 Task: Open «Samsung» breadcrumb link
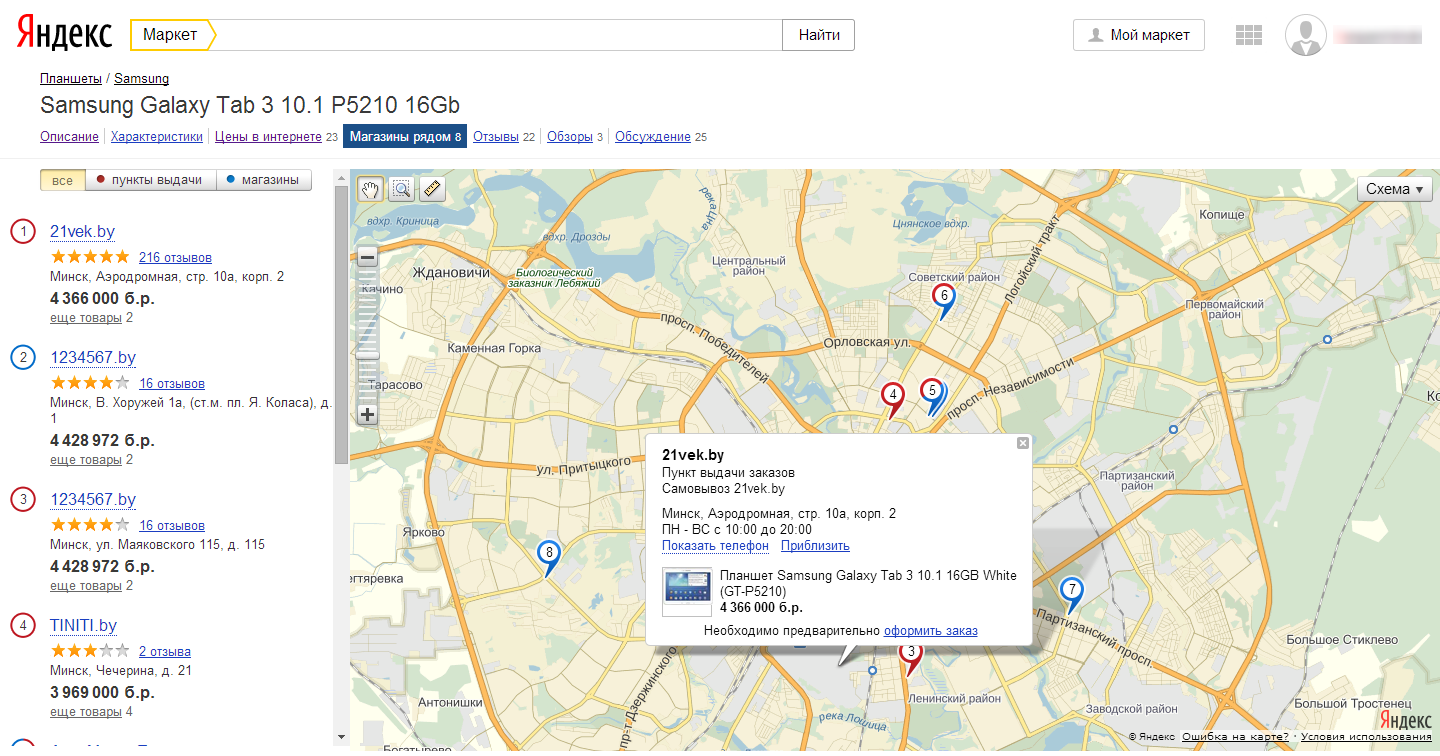point(141,78)
